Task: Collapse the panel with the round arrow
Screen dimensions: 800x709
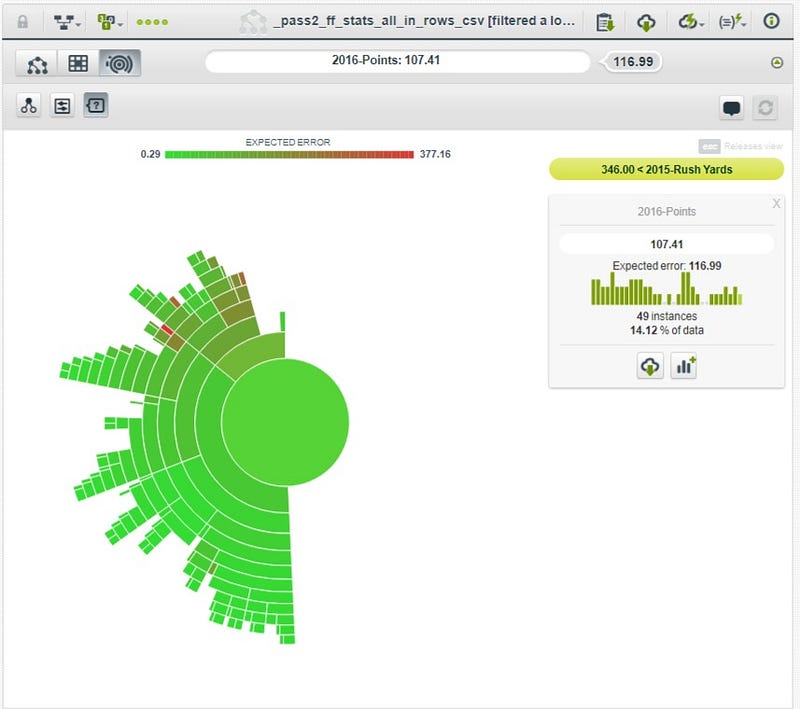Action: click(777, 63)
